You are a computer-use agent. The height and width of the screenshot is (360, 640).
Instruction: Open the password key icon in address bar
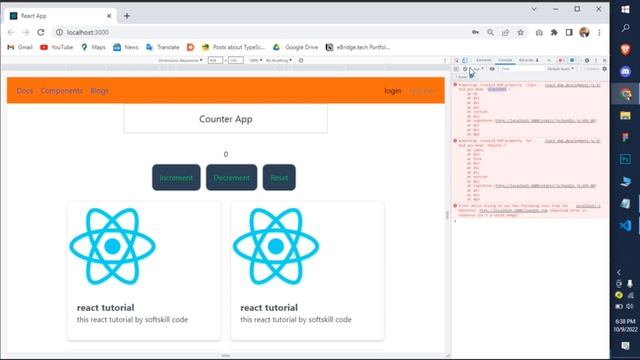pos(476,32)
